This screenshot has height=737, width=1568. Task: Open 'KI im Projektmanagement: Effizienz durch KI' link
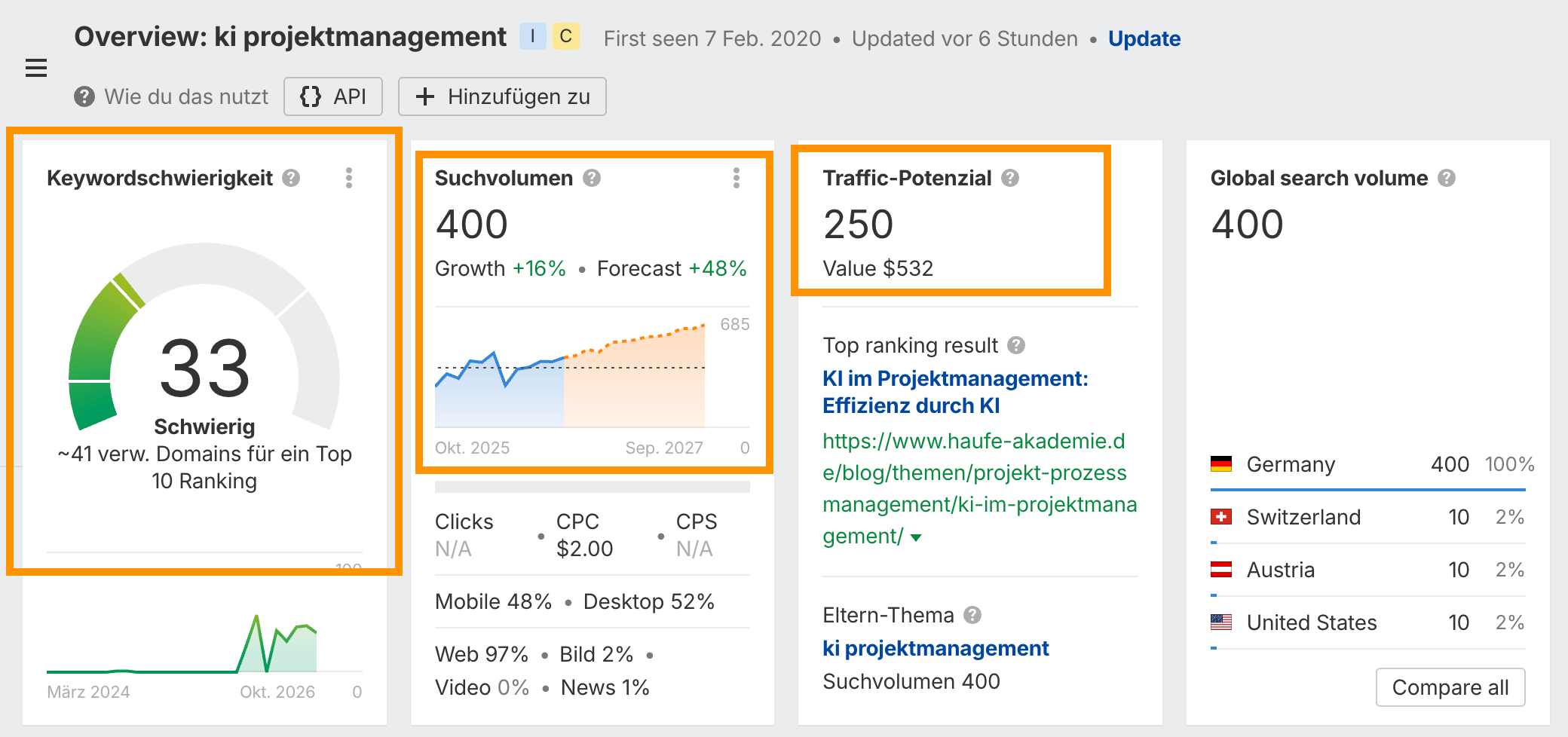[x=955, y=392]
